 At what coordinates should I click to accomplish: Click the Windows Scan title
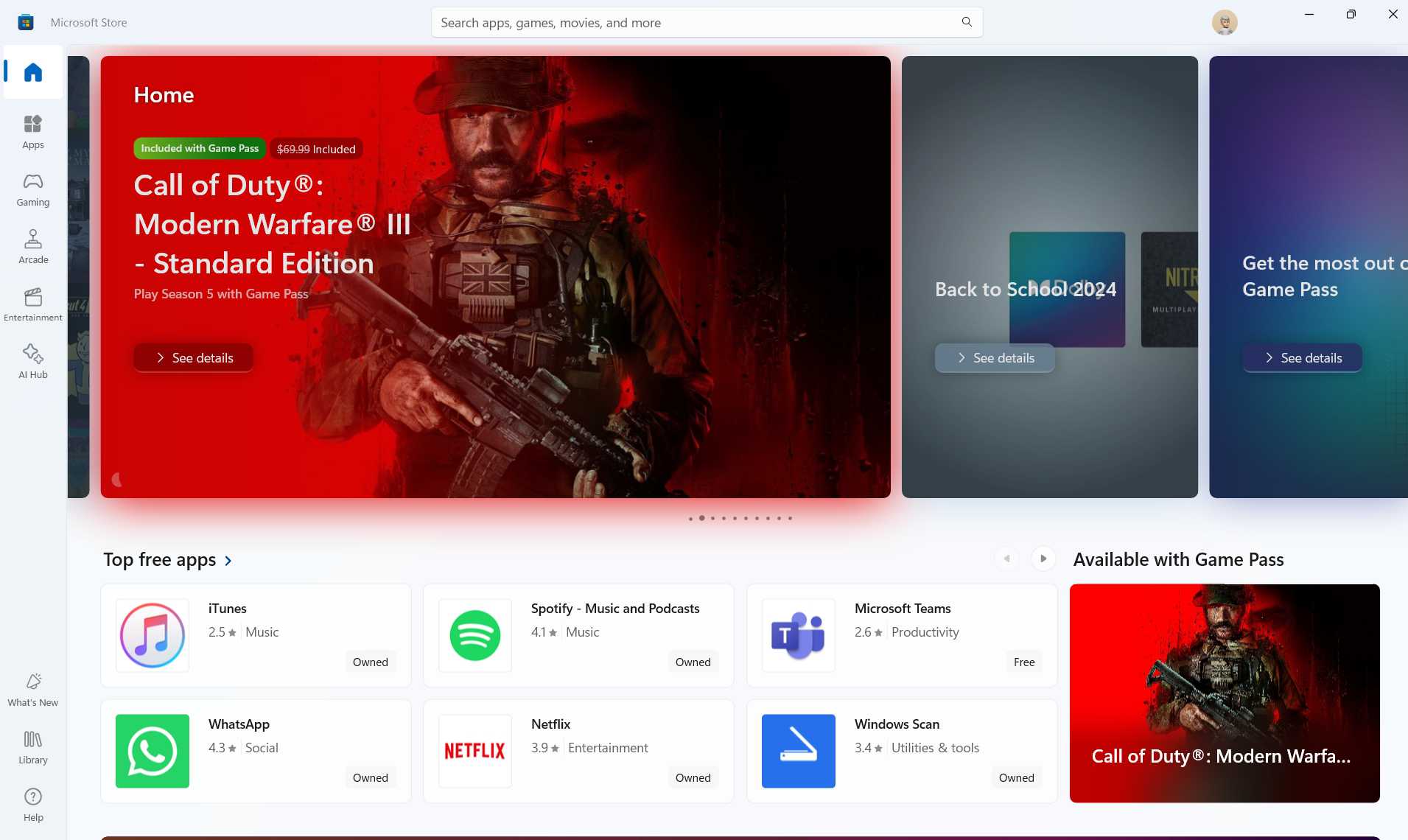point(897,724)
